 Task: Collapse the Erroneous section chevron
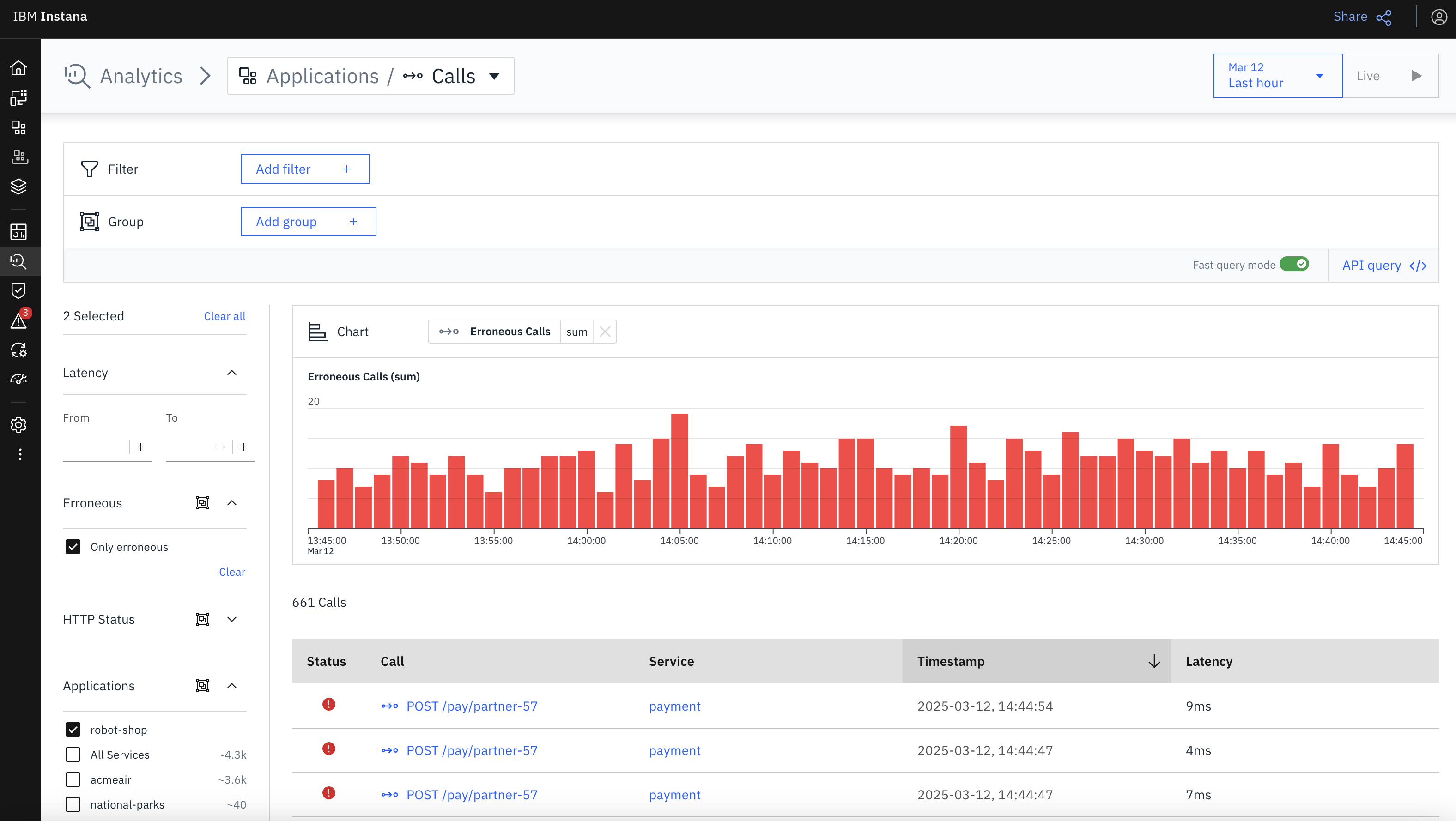(x=232, y=503)
